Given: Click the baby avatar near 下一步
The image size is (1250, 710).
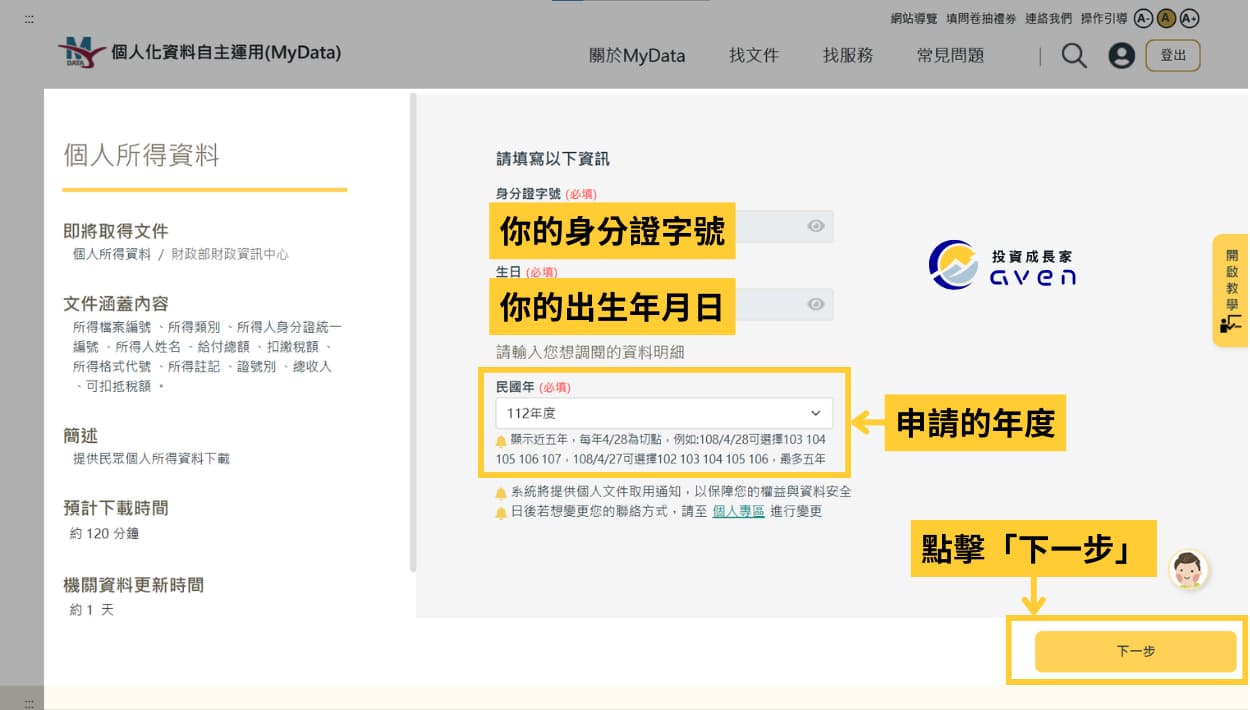Looking at the screenshot, I should click(x=1190, y=568).
